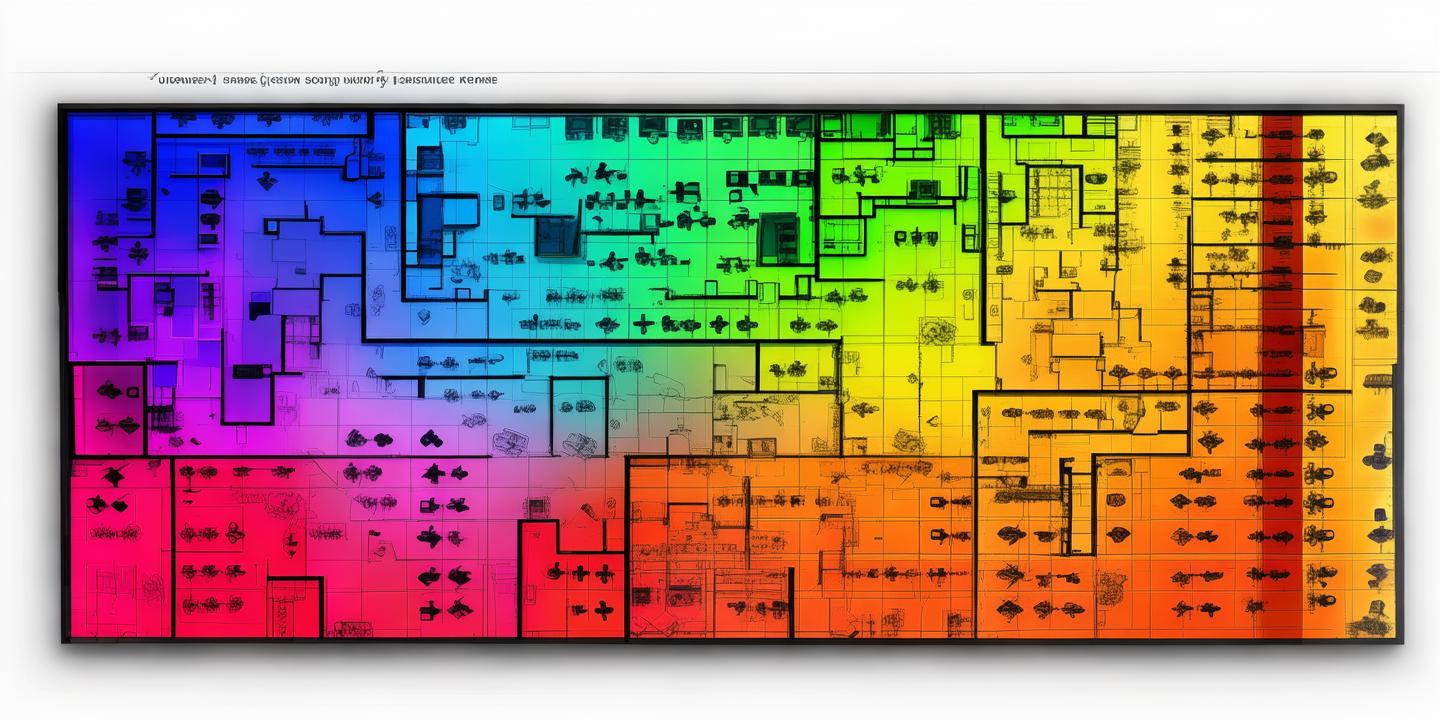Click the small yellow-green room with two icons
This screenshot has height=720, width=1440.
pos(797,368)
